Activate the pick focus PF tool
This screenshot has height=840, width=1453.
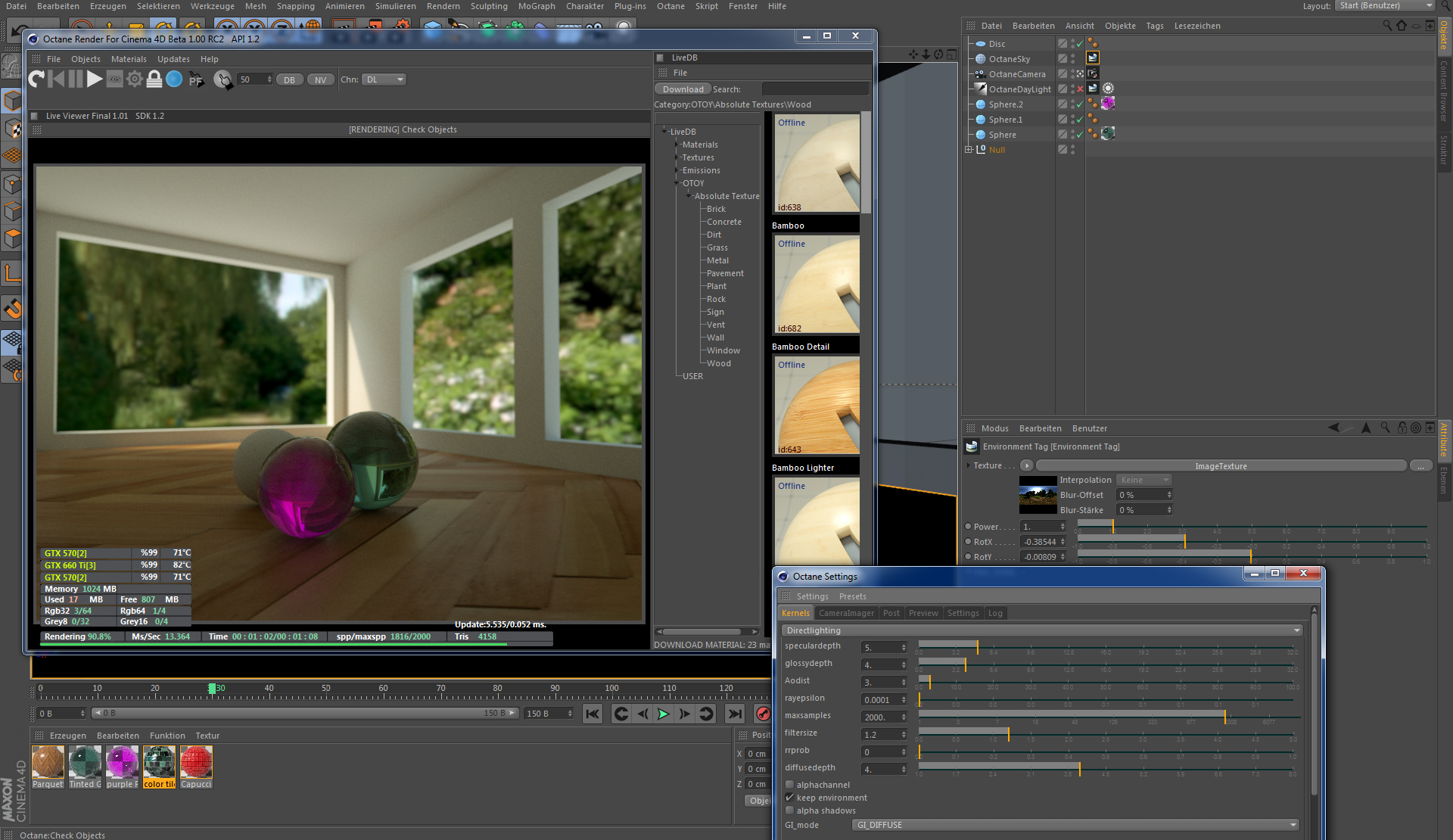click(x=196, y=79)
